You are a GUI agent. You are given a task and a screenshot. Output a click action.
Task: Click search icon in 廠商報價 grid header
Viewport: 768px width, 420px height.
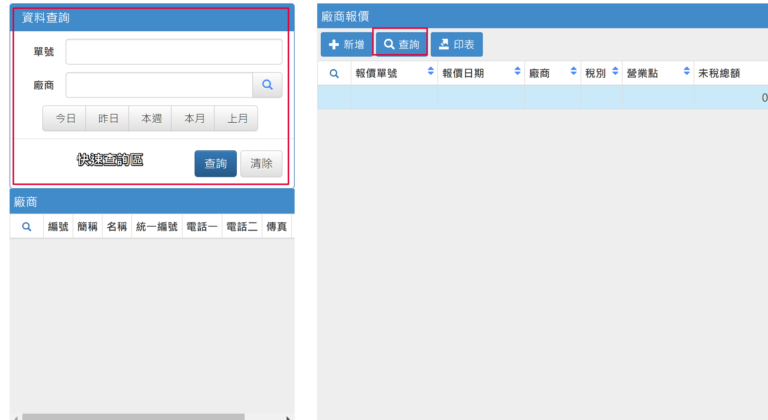coord(334,72)
